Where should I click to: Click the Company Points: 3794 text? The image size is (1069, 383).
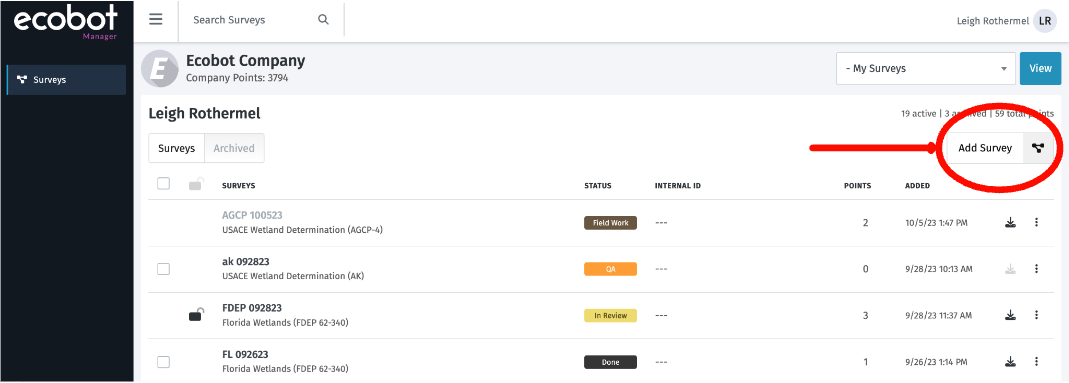pyautogui.click(x=237, y=78)
